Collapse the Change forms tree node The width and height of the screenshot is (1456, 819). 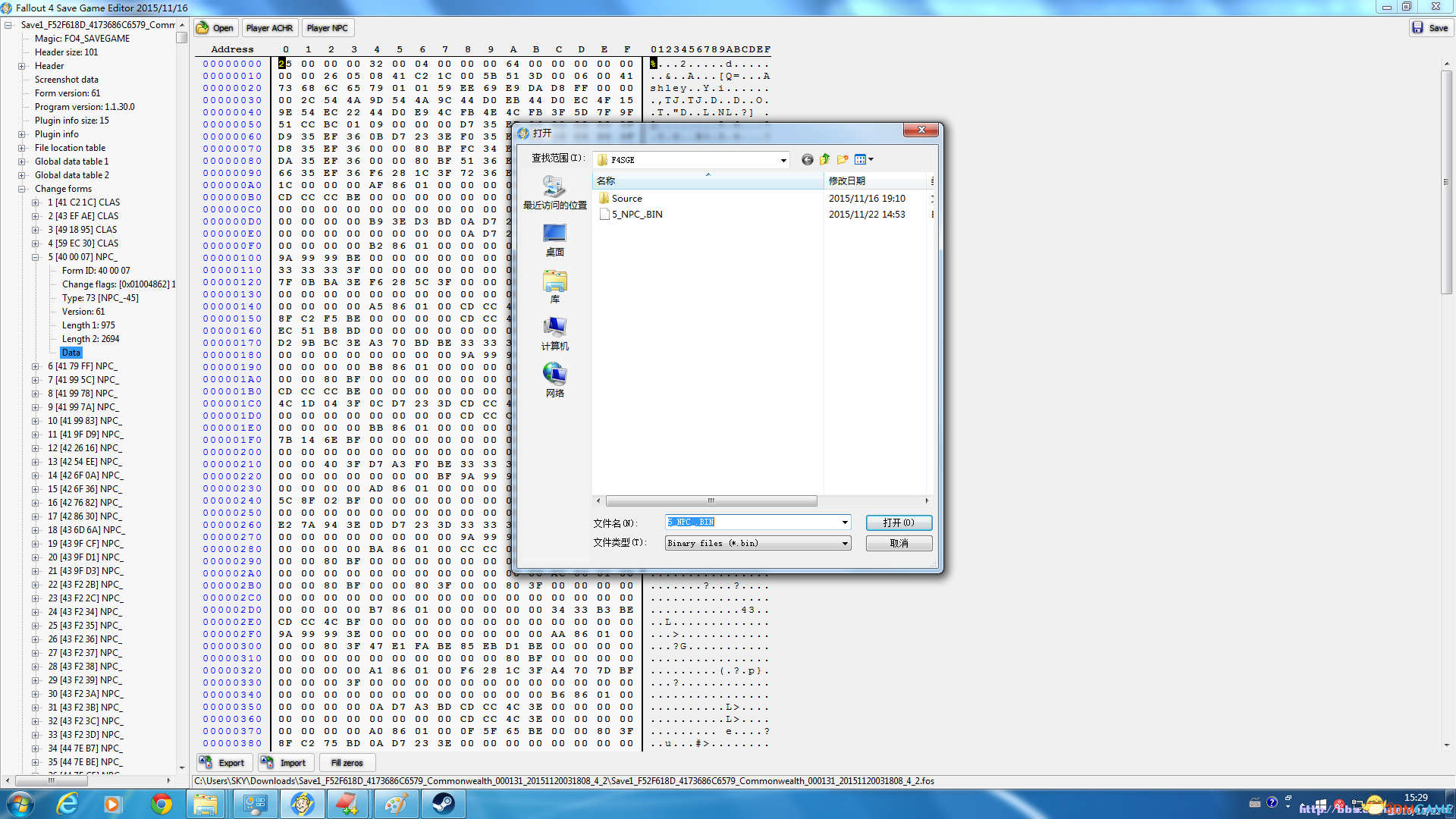point(22,189)
